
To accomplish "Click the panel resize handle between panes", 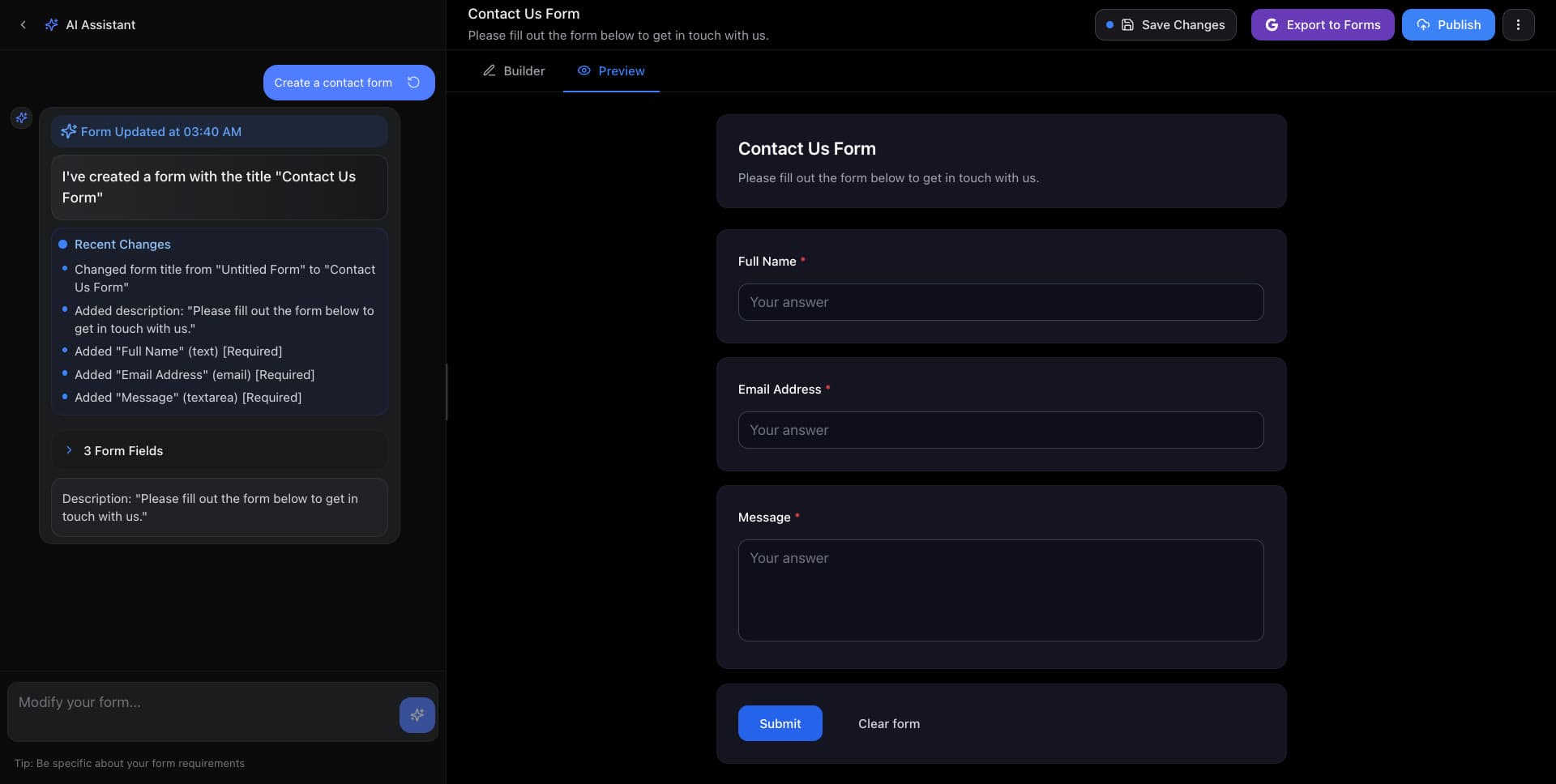I will (x=447, y=392).
